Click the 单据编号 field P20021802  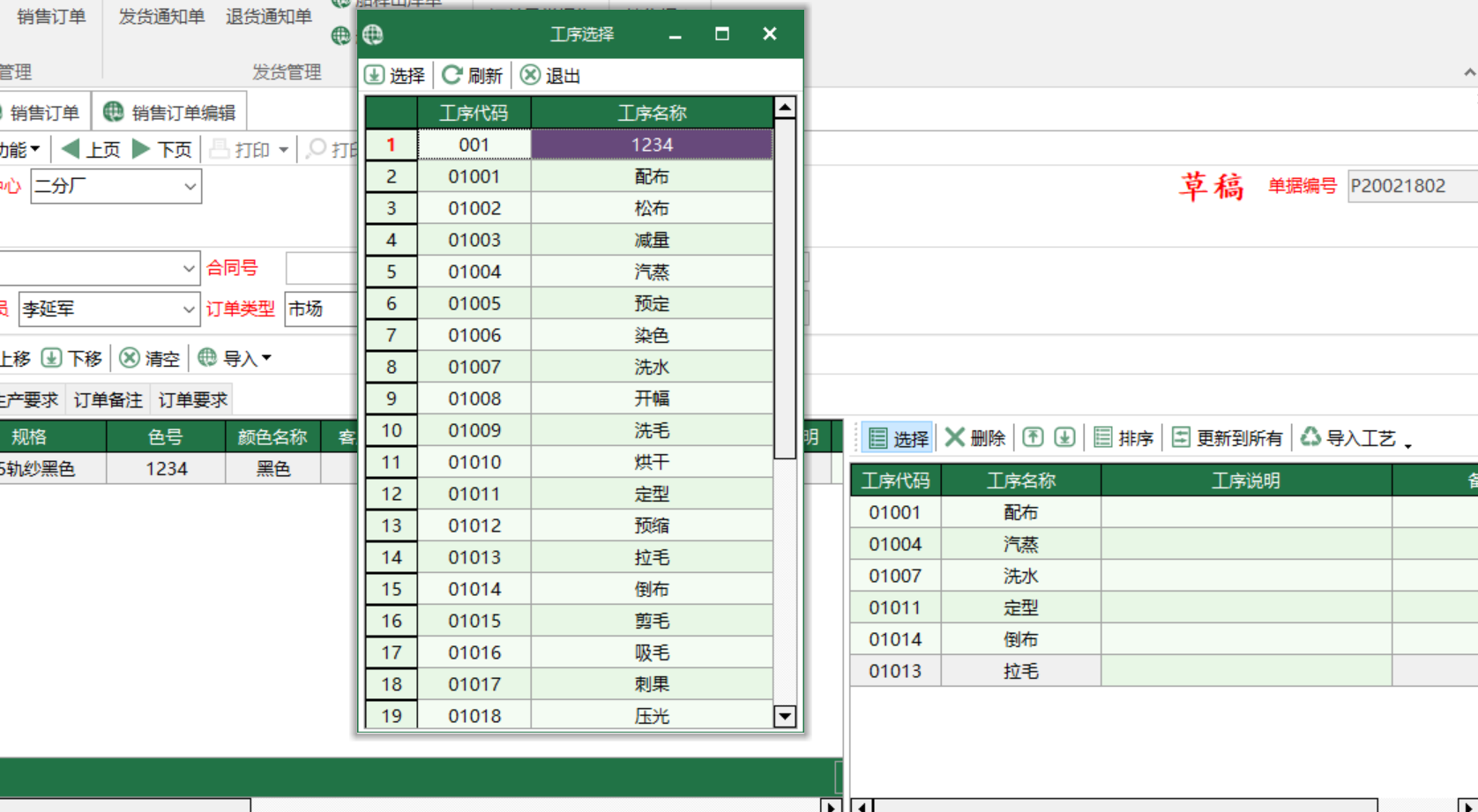coord(1413,186)
